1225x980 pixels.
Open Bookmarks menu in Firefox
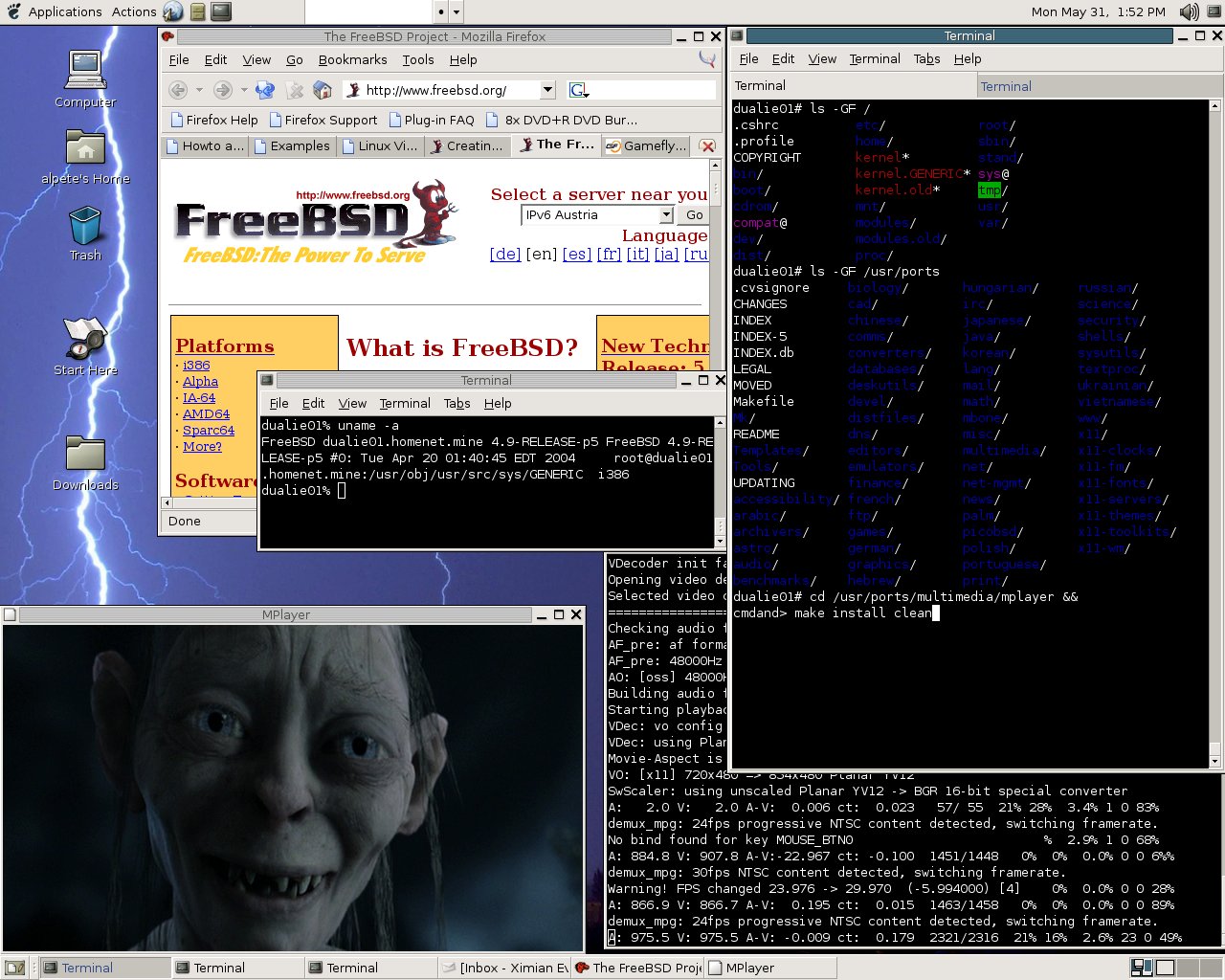(352, 59)
